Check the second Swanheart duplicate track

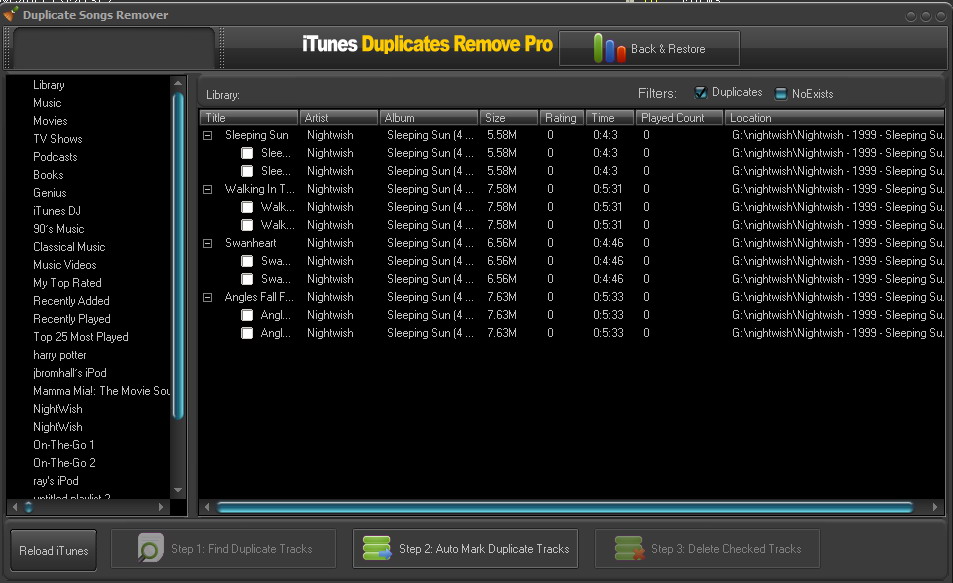pyautogui.click(x=247, y=279)
